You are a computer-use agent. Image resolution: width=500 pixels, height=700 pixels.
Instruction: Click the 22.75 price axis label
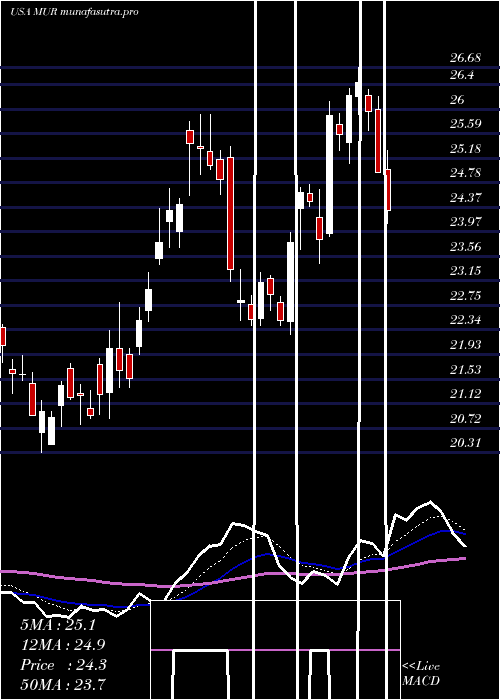[466, 296]
